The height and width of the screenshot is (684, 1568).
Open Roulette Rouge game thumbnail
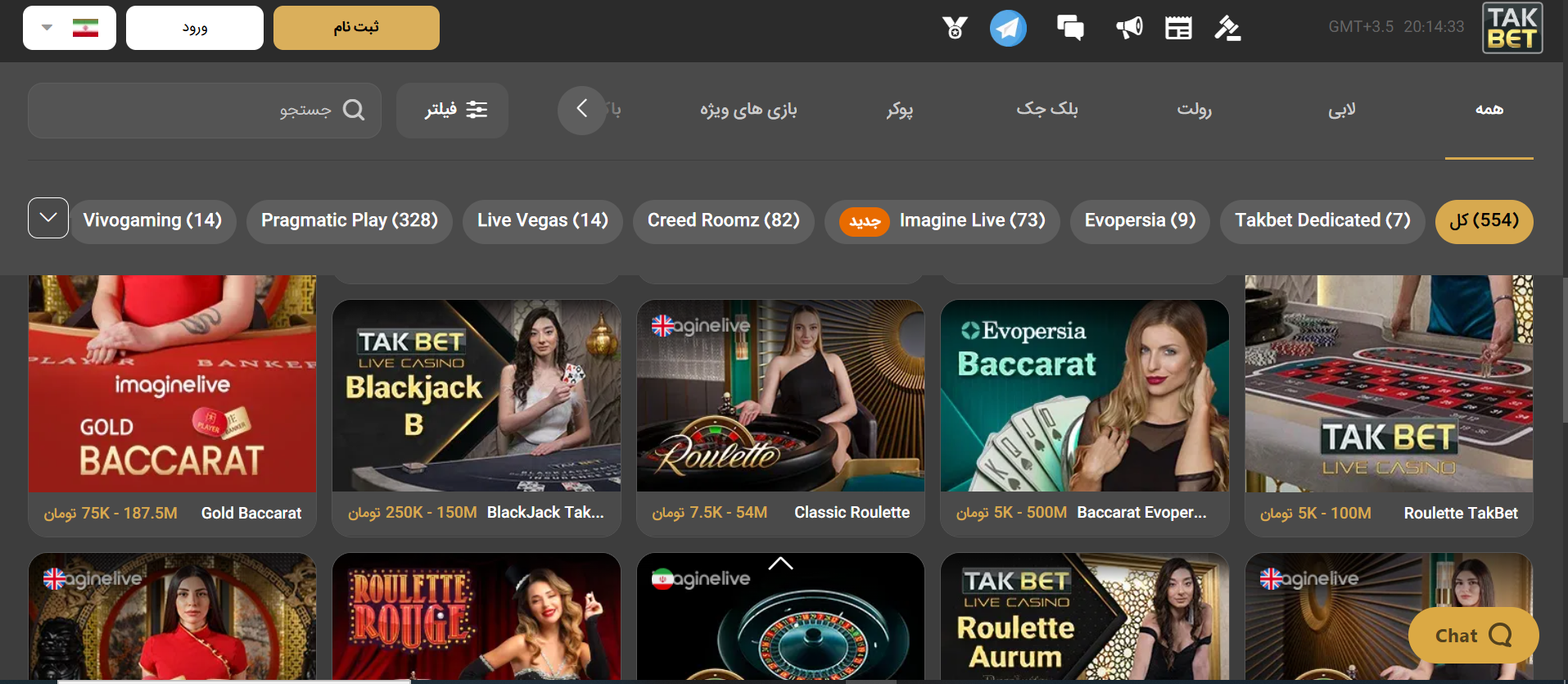(477, 617)
